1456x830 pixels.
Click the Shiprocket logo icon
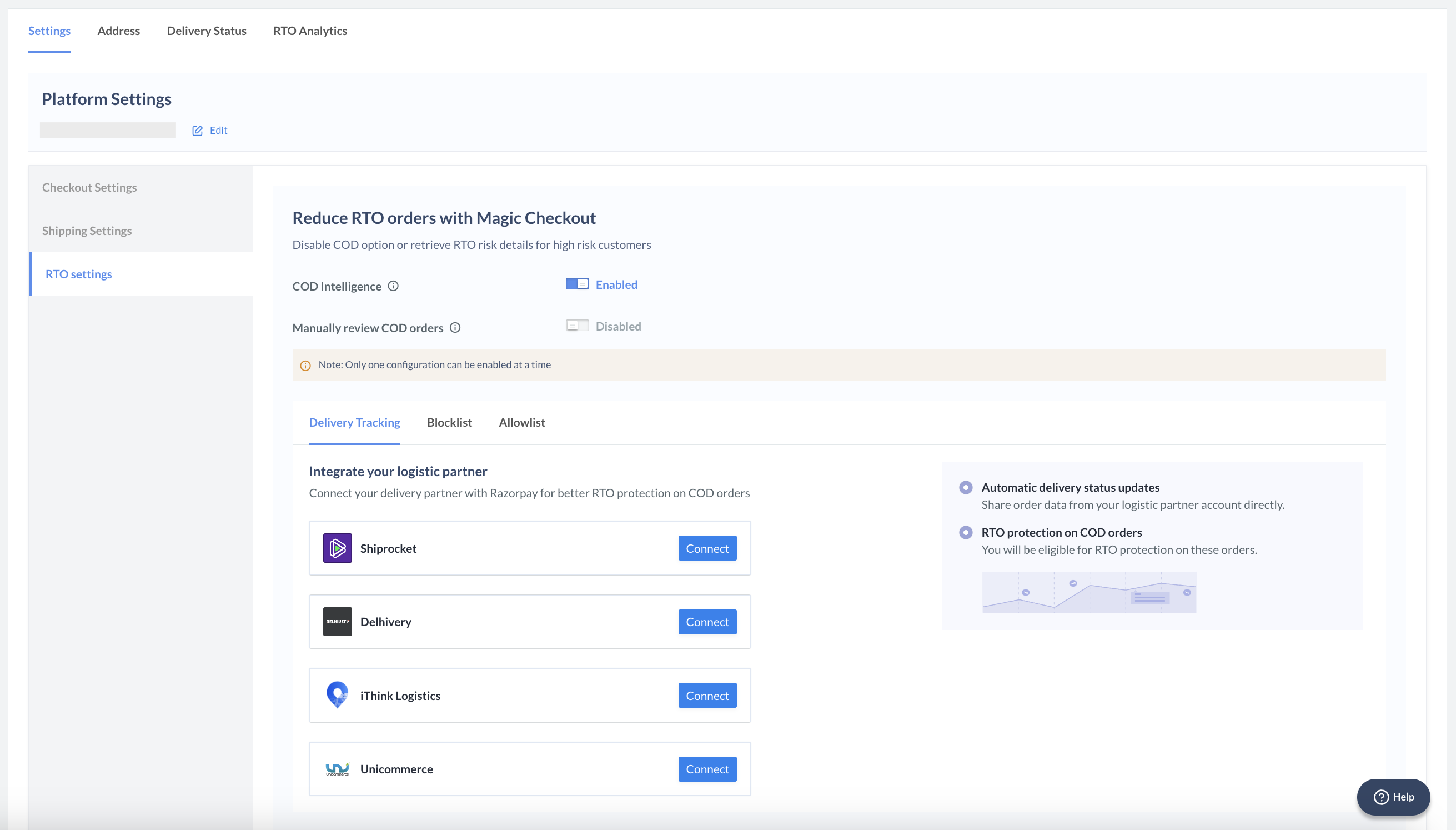pyautogui.click(x=337, y=548)
